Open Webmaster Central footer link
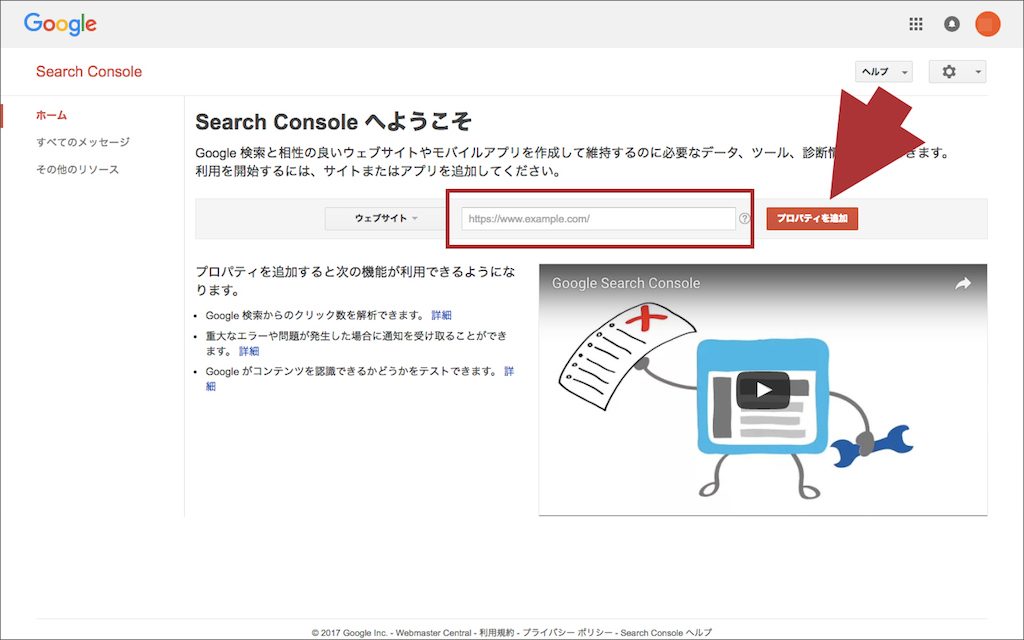The width and height of the screenshot is (1024, 640). click(x=433, y=632)
